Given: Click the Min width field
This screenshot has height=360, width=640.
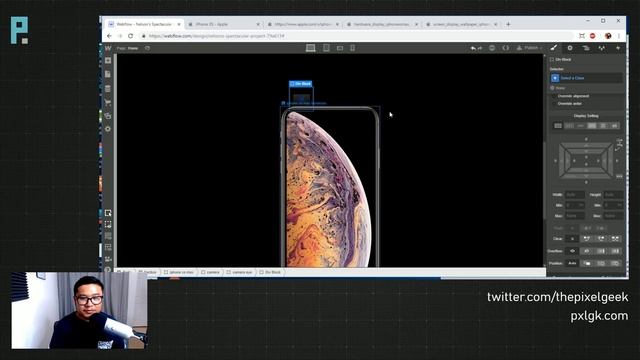Looking at the screenshot, I should [x=575, y=205].
